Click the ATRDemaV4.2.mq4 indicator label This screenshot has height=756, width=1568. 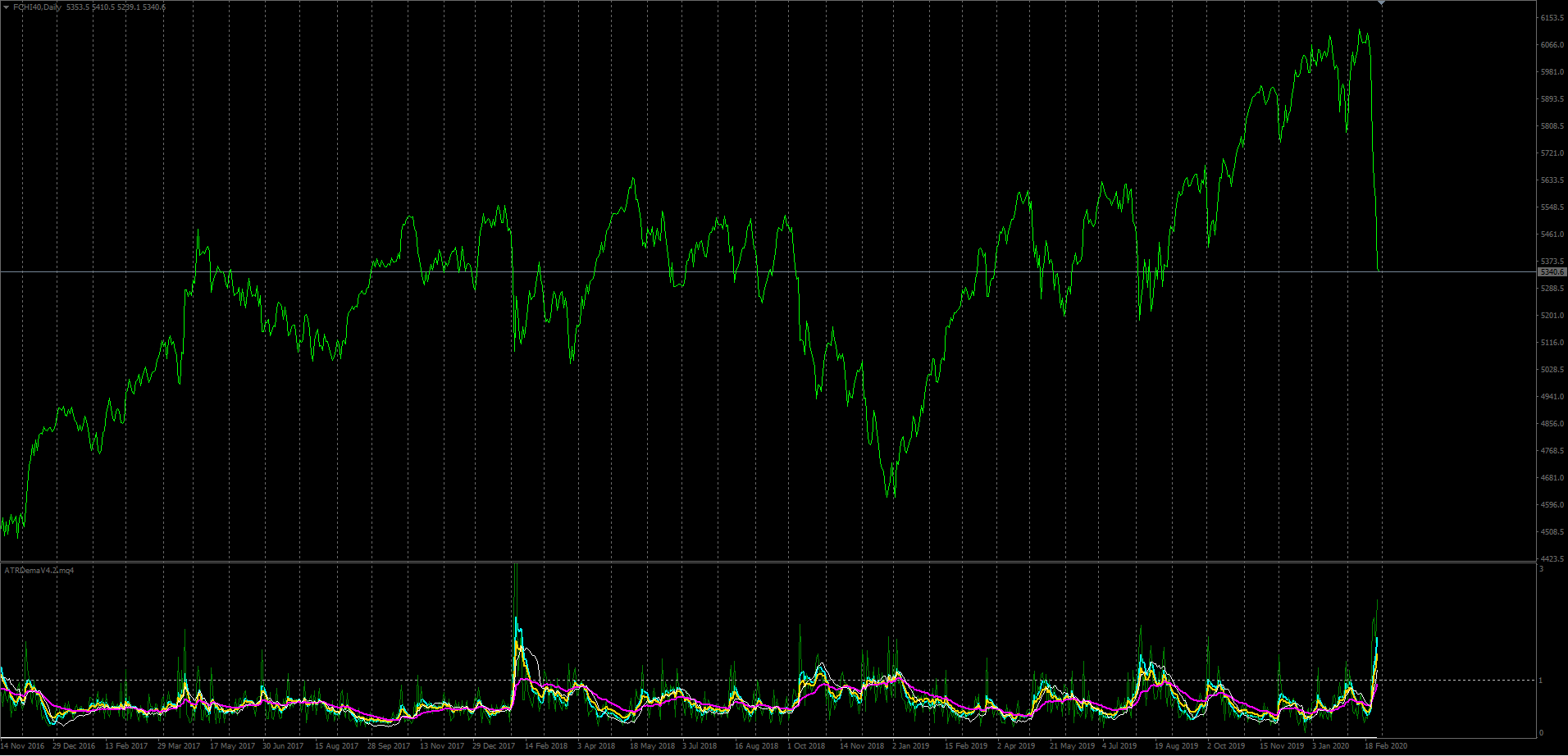39,570
